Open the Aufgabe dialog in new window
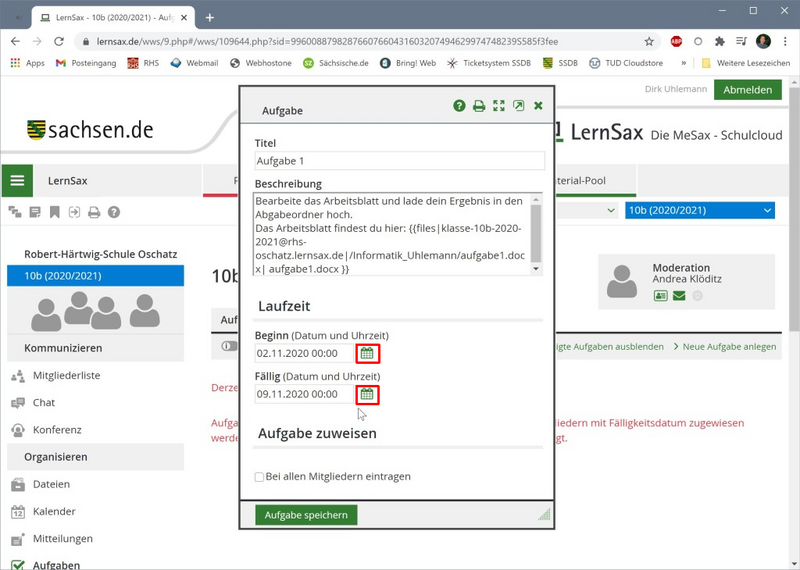Viewport: 800px width, 570px height. tap(519, 106)
